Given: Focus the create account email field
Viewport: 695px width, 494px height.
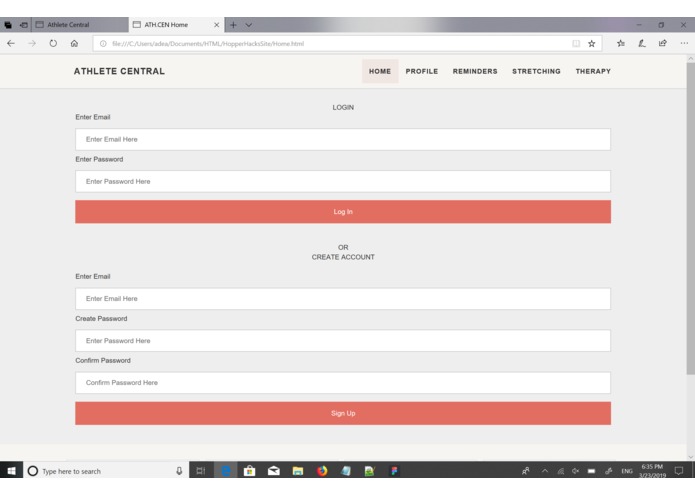Looking at the screenshot, I should (x=343, y=299).
